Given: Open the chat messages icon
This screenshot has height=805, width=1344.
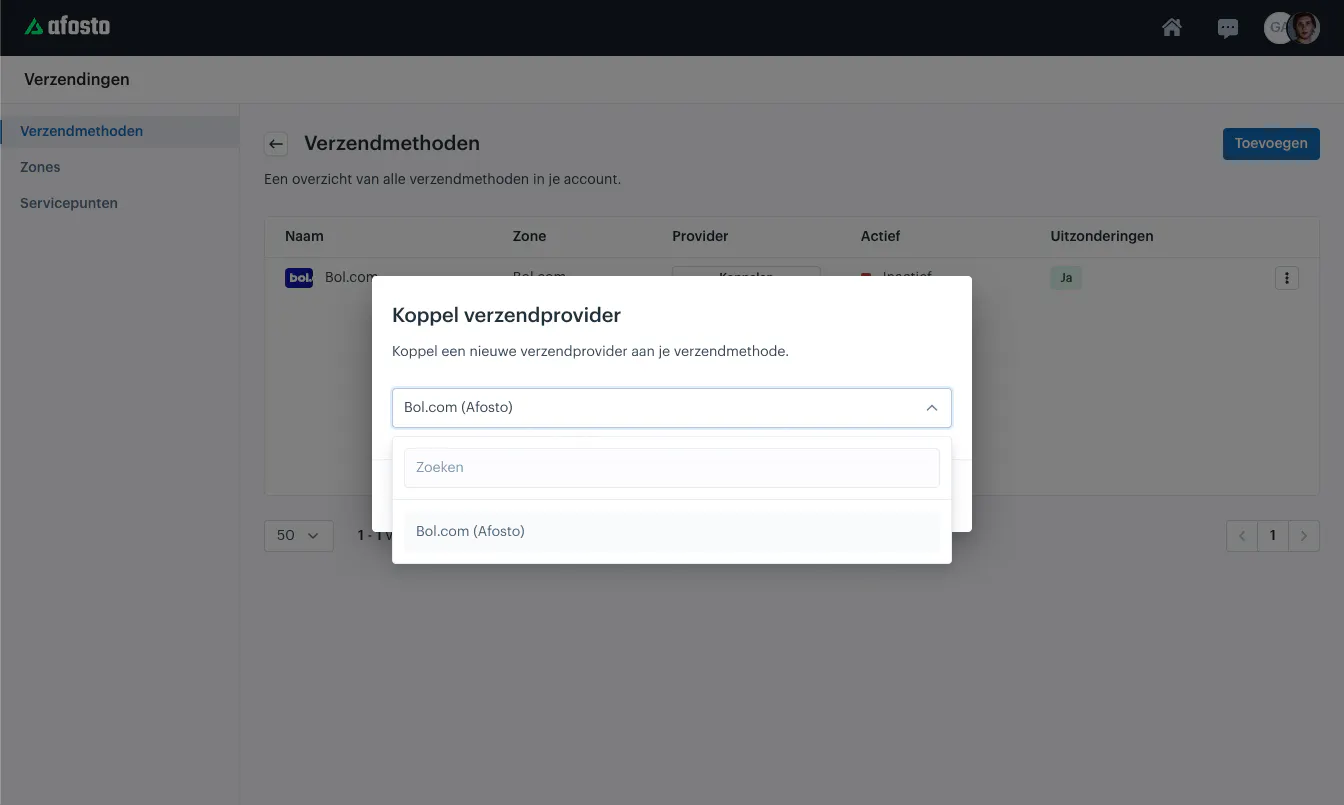Looking at the screenshot, I should coord(1228,28).
